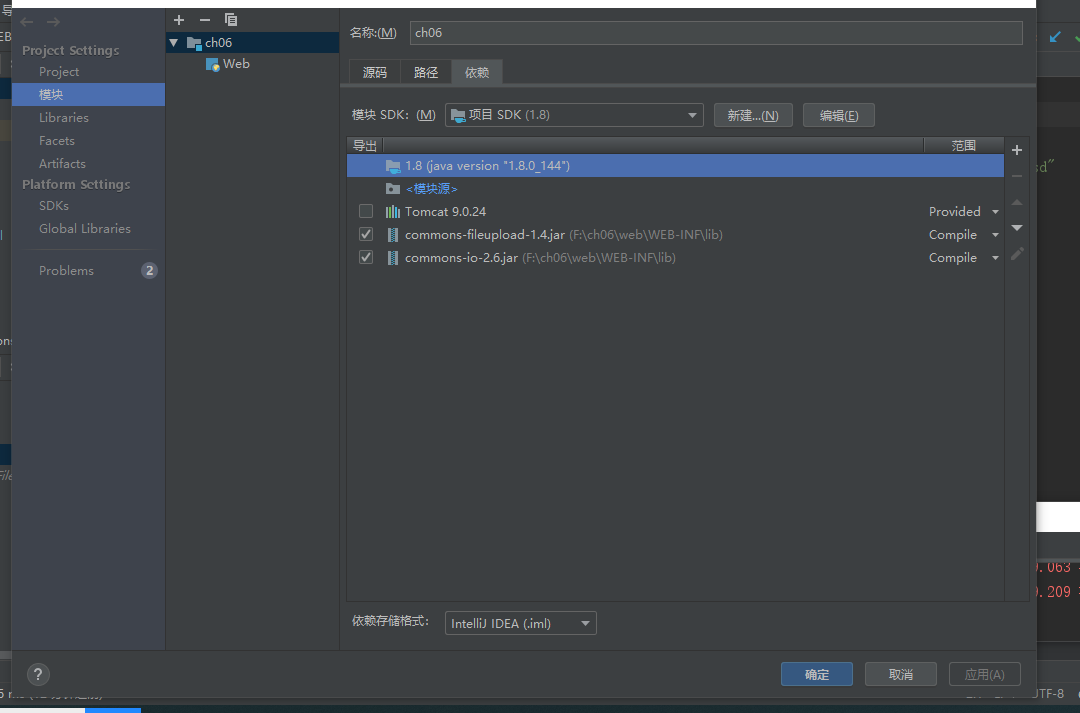Move dependency up arrow
This screenshot has width=1080, height=713.
pos(1017,203)
